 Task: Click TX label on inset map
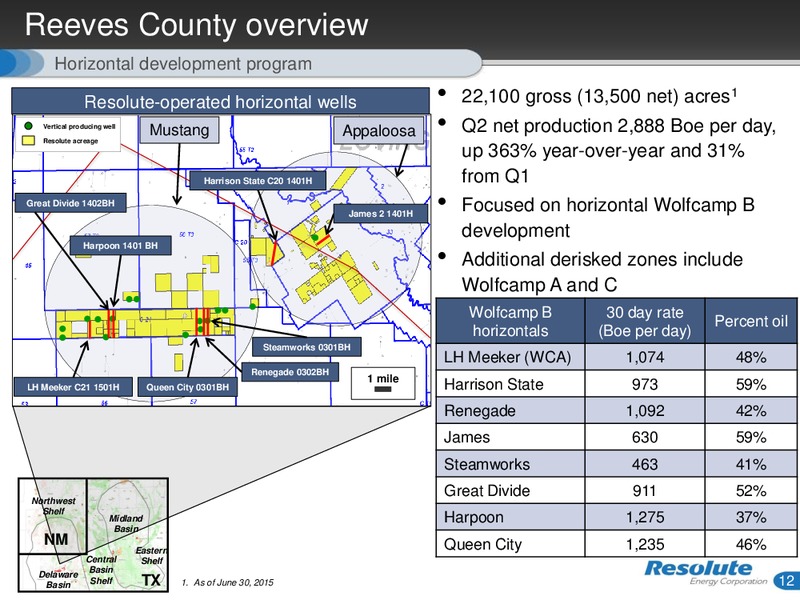(151, 580)
